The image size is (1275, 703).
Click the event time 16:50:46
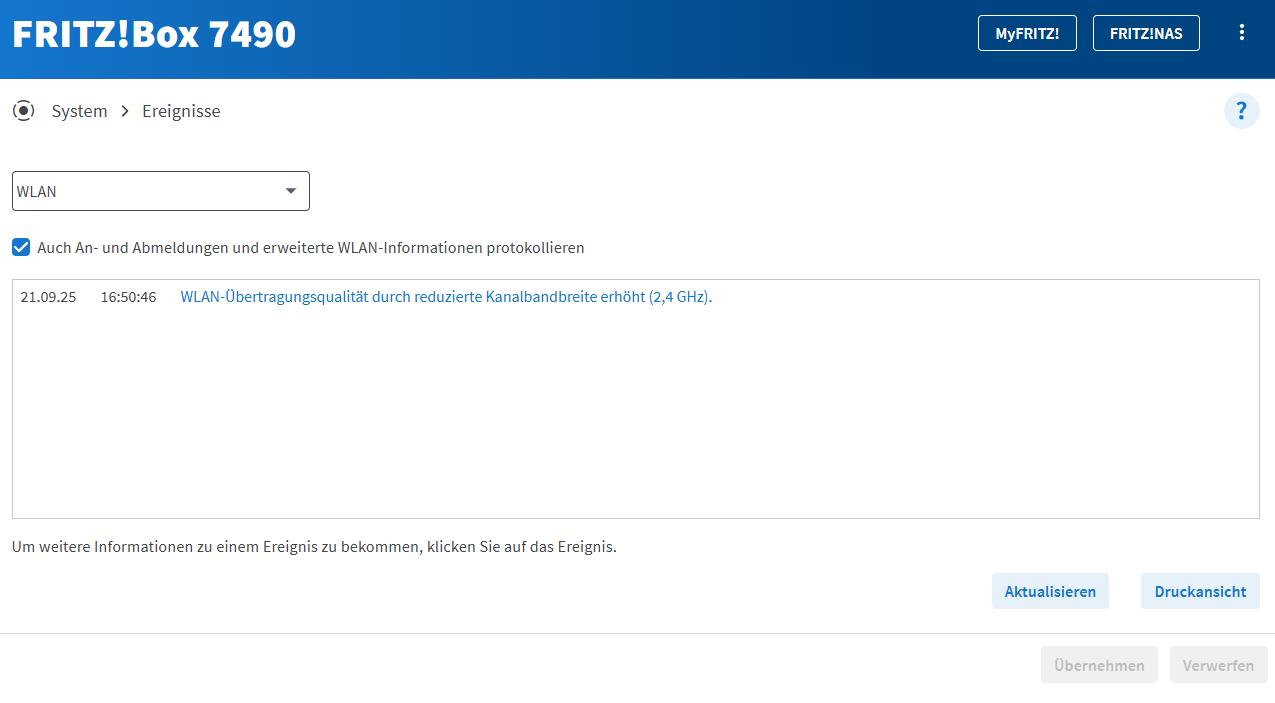click(x=128, y=297)
